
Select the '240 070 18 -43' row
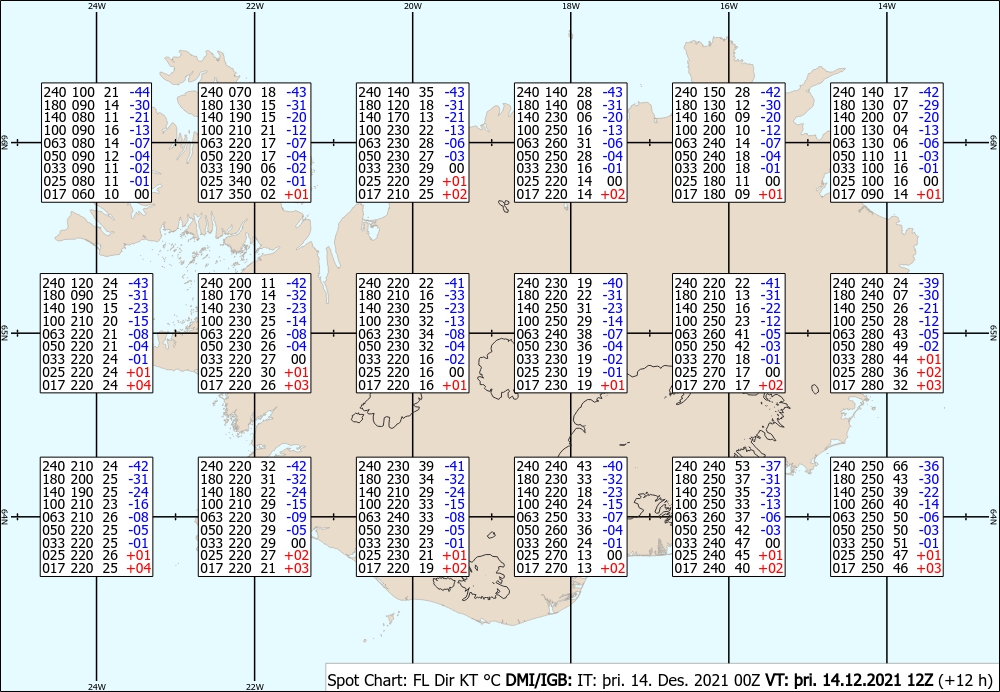tap(254, 92)
